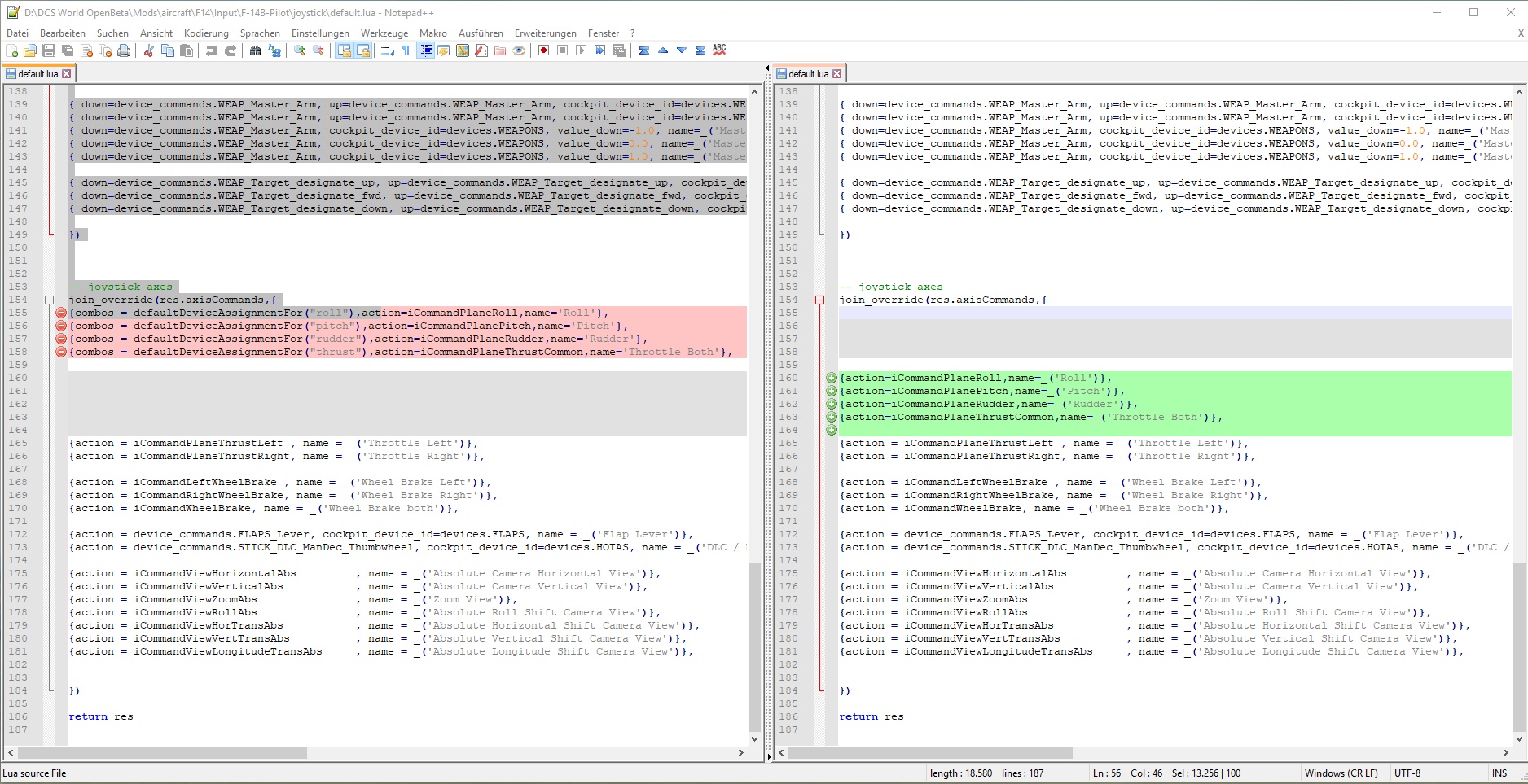Screen dimensions: 1528x784
Task: Open the Function List panel icon
Action: pos(481,50)
